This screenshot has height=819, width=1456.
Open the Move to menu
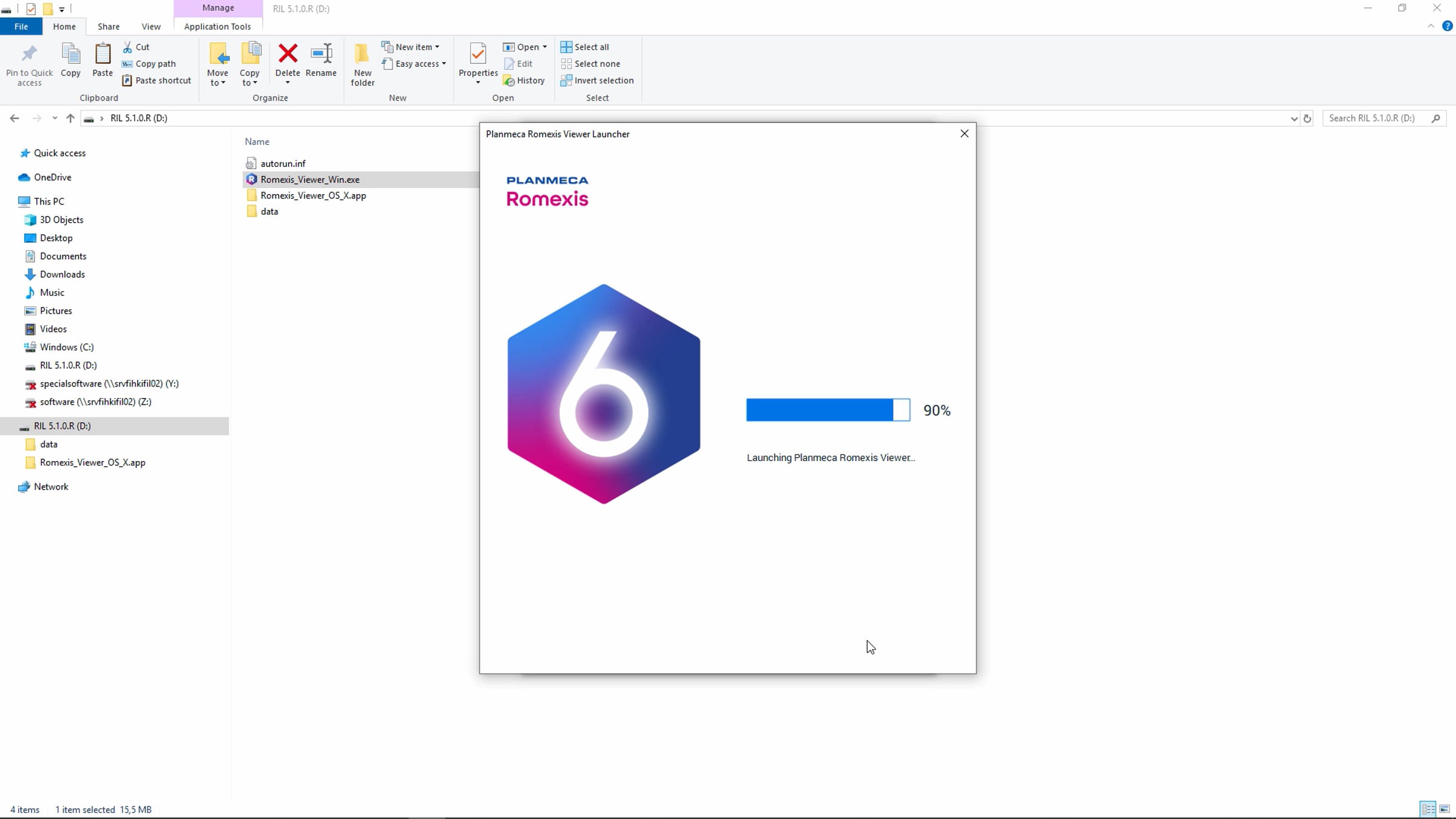(x=217, y=64)
